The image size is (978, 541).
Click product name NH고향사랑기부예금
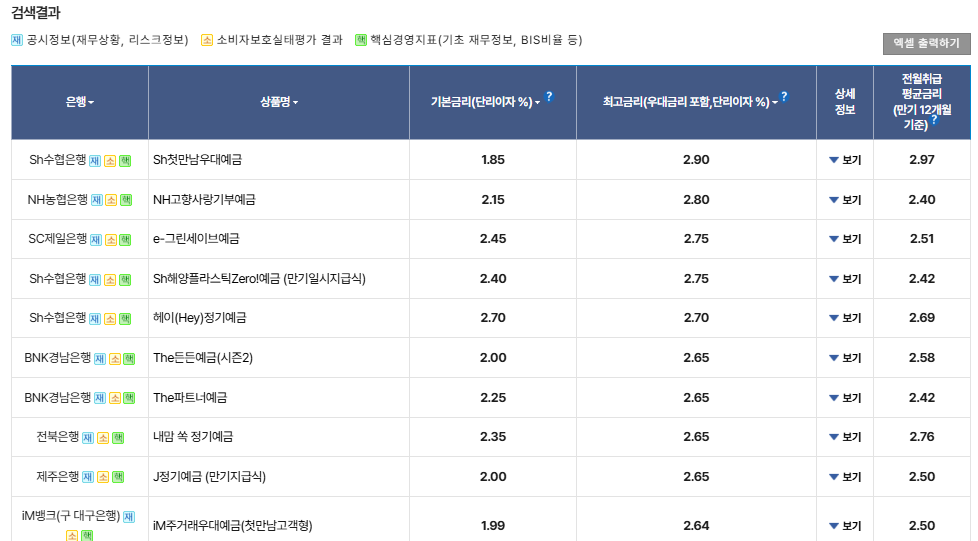pyautogui.click(x=205, y=200)
